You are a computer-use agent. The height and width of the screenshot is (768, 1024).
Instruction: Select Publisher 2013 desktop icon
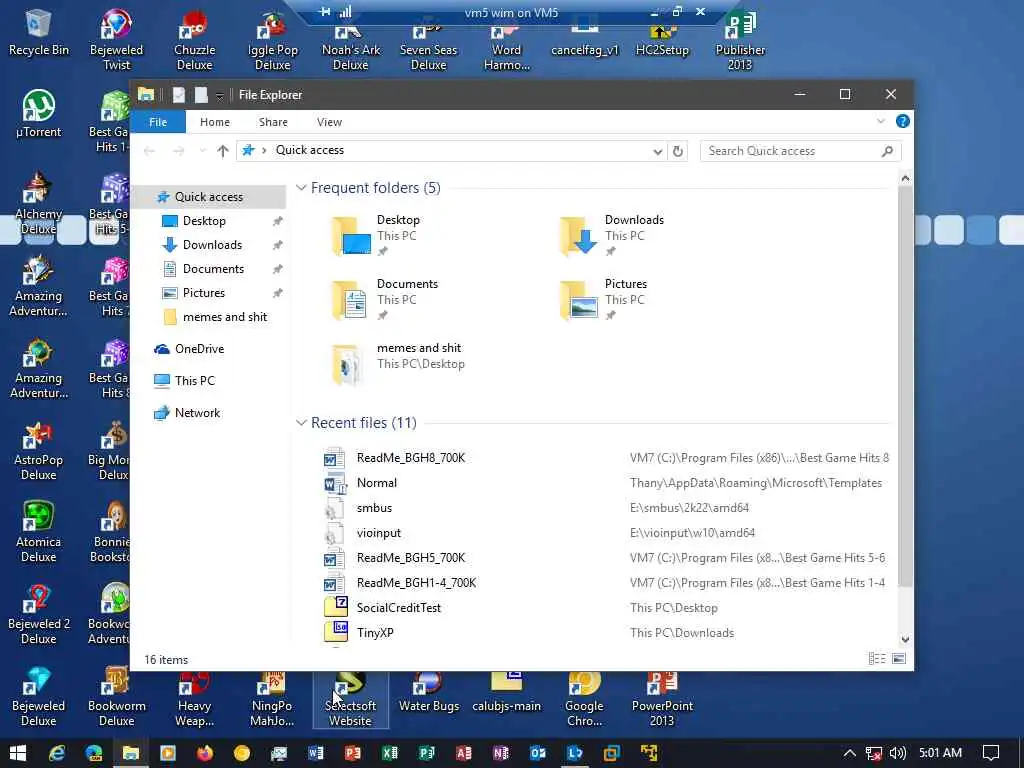click(740, 39)
